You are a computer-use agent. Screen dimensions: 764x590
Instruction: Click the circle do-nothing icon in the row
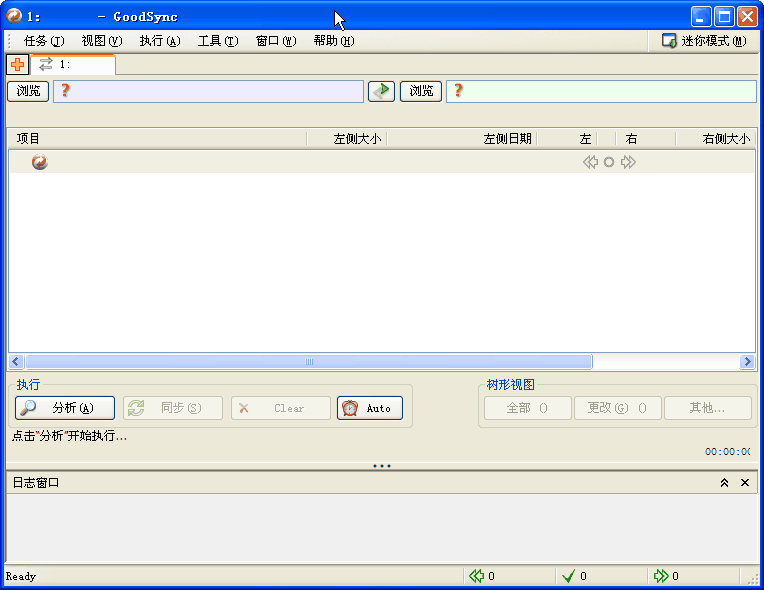coord(609,162)
